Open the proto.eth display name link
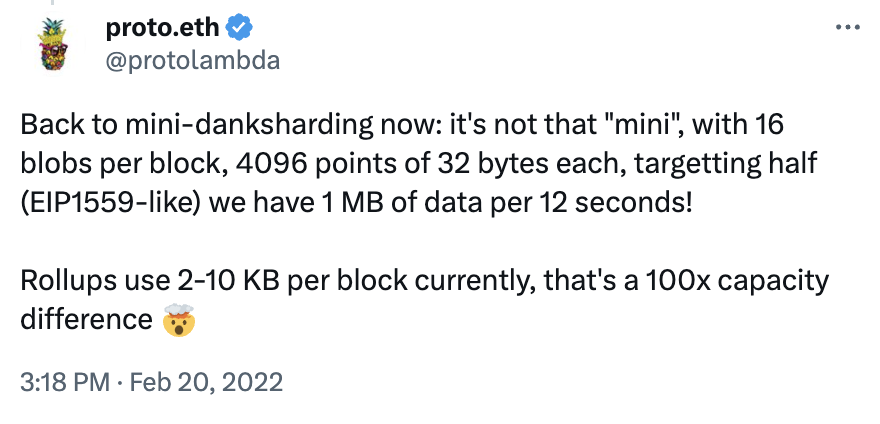This screenshot has width=880, height=424. click(162, 28)
